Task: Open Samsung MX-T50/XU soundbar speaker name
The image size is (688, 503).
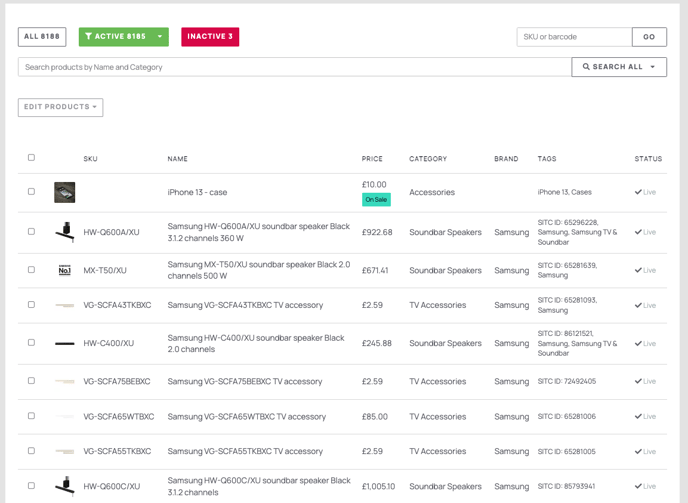Action: pos(258,270)
